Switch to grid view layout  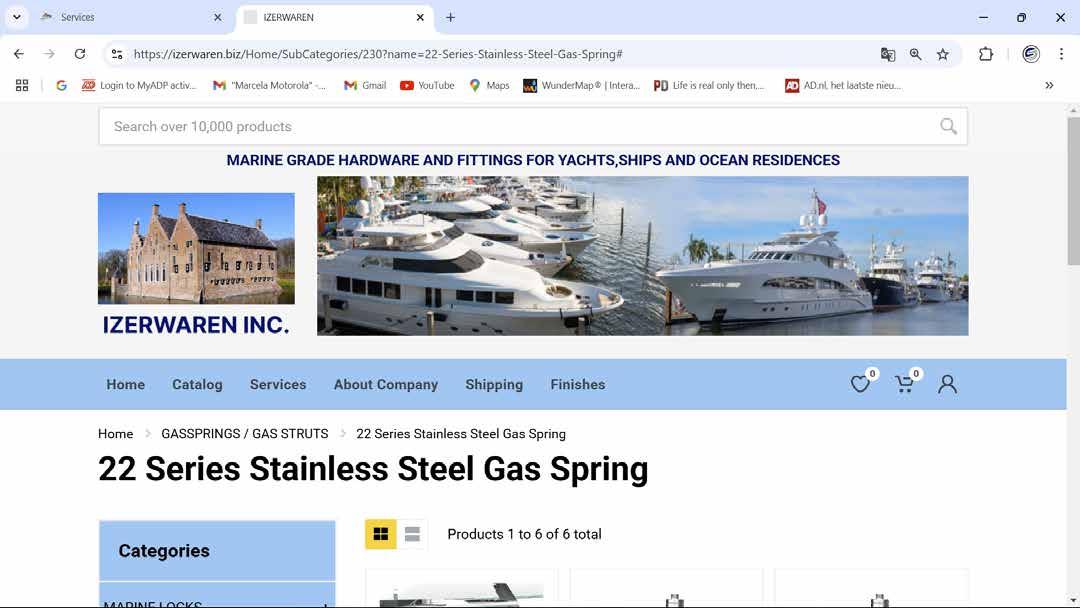(x=381, y=534)
